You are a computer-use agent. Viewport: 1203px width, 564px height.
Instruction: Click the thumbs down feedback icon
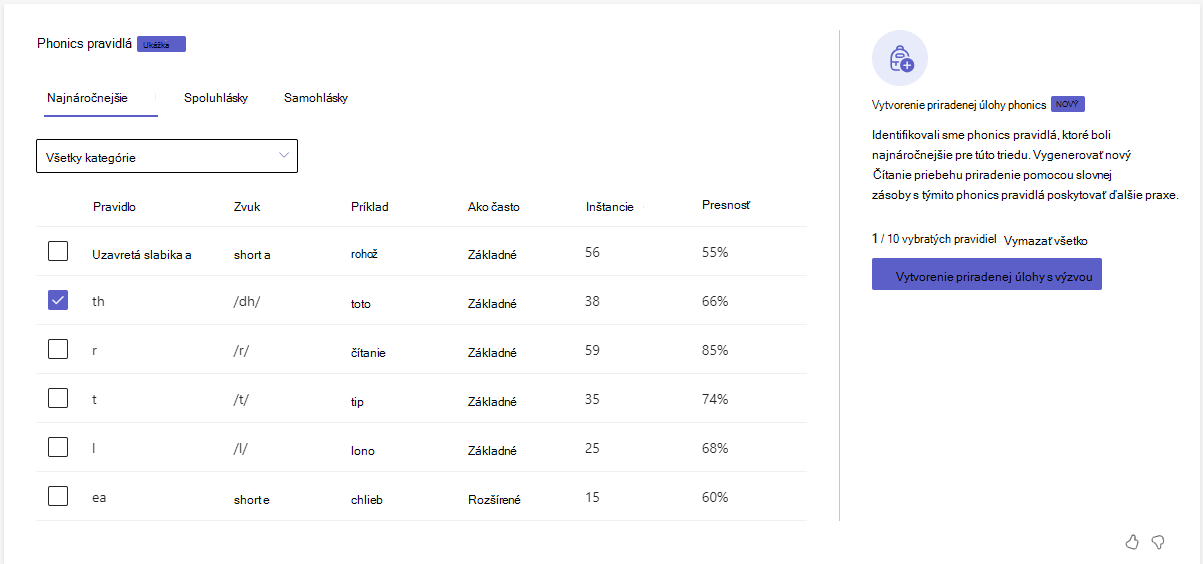pos(1158,542)
